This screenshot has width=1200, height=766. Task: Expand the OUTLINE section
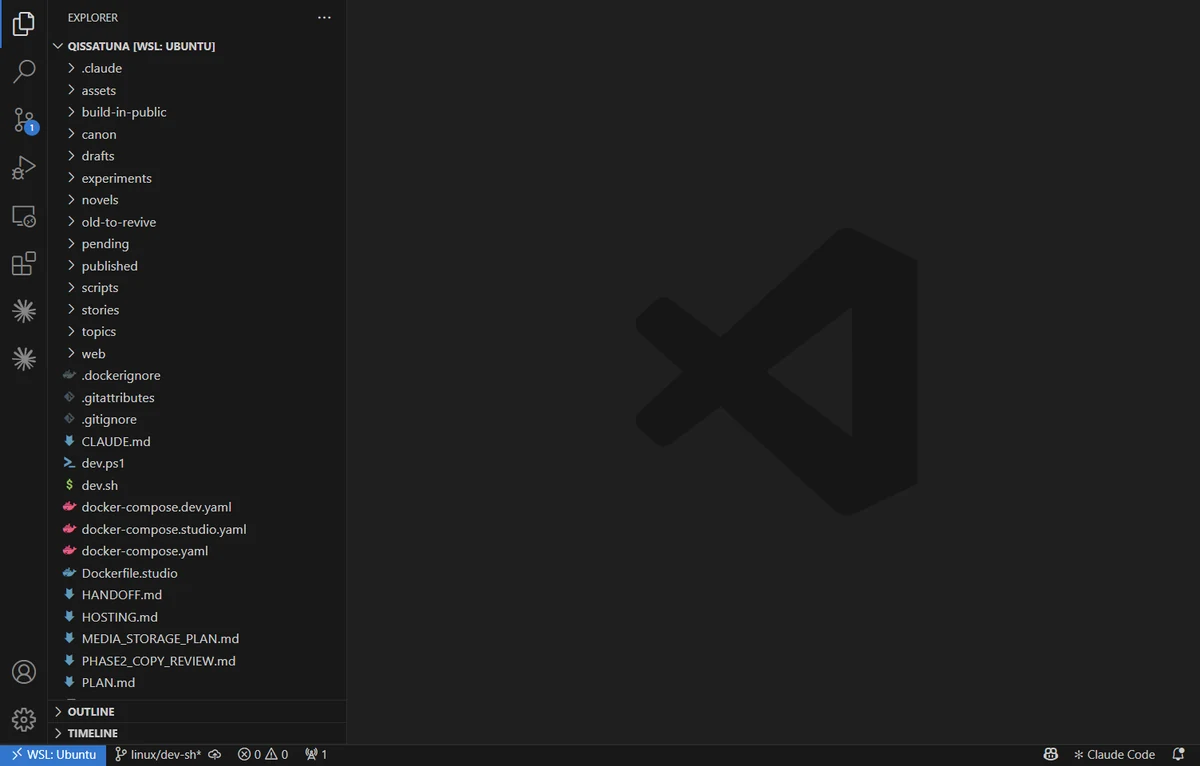coord(197,712)
